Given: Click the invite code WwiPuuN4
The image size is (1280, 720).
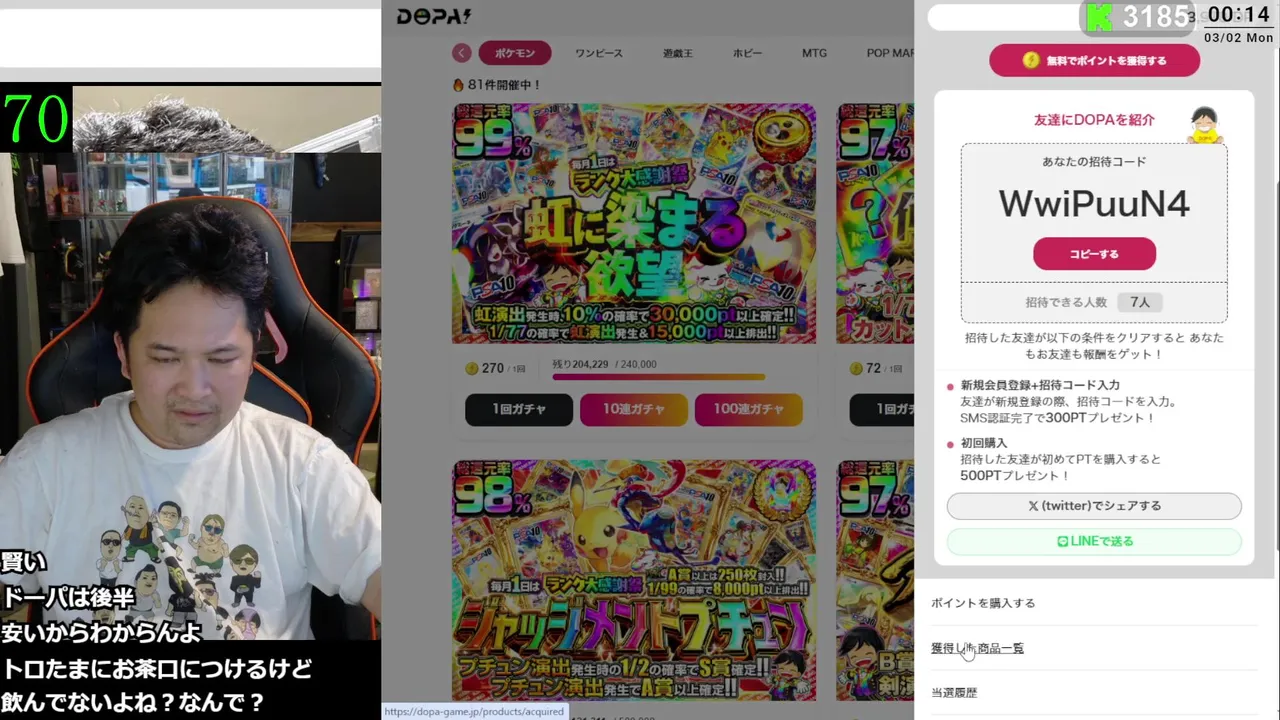Looking at the screenshot, I should pyautogui.click(x=1094, y=204).
